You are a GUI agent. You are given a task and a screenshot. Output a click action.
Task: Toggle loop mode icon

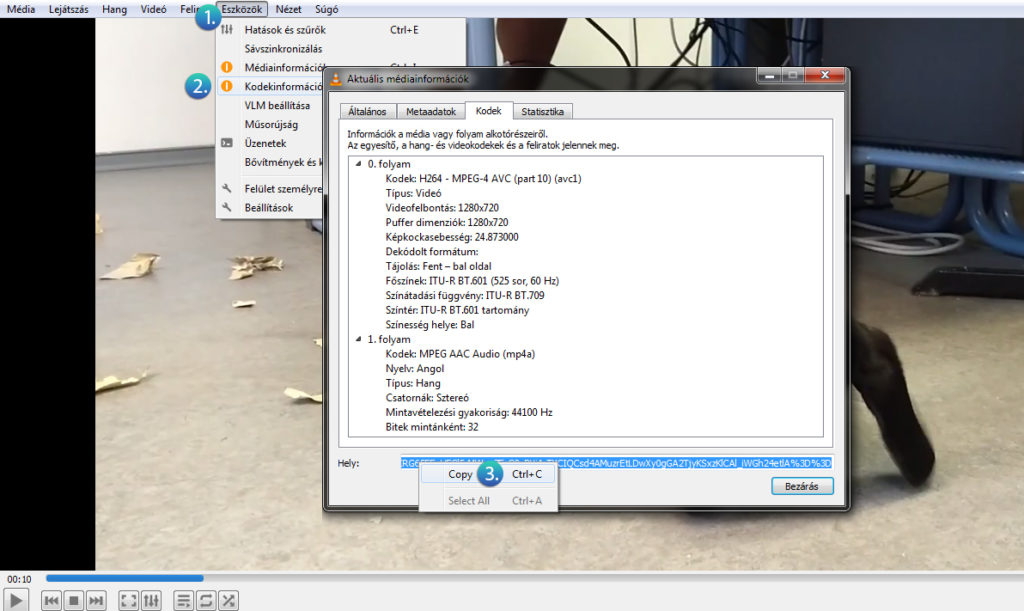click(206, 601)
